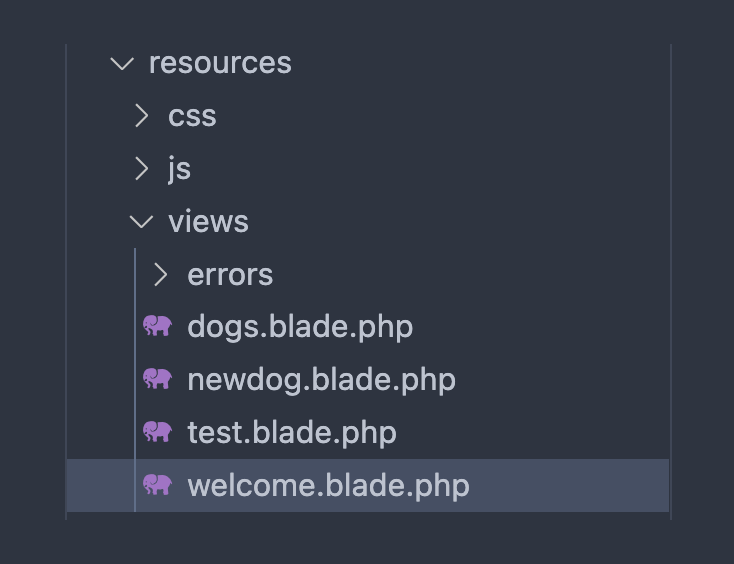Screen dimensions: 734x564
Task: Select the errors folder name
Action: pyautogui.click(x=230, y=275)
